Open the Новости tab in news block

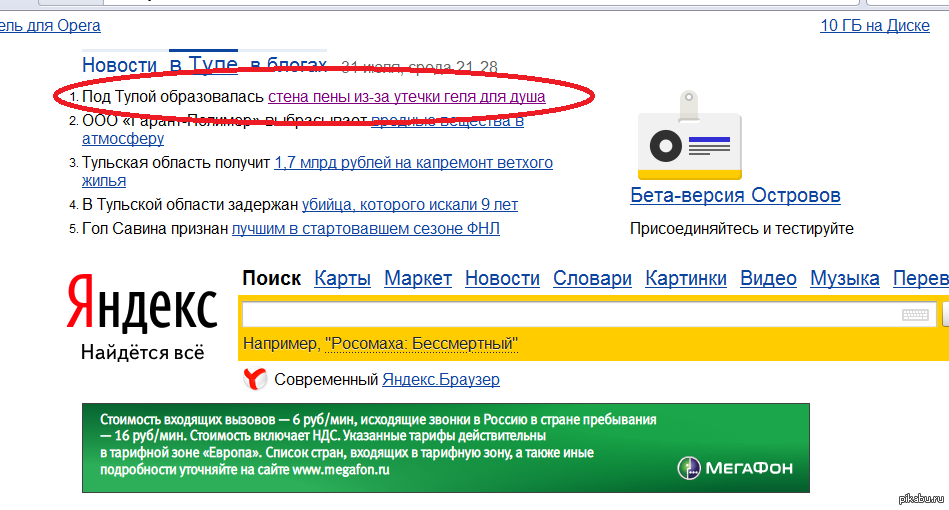119,65
